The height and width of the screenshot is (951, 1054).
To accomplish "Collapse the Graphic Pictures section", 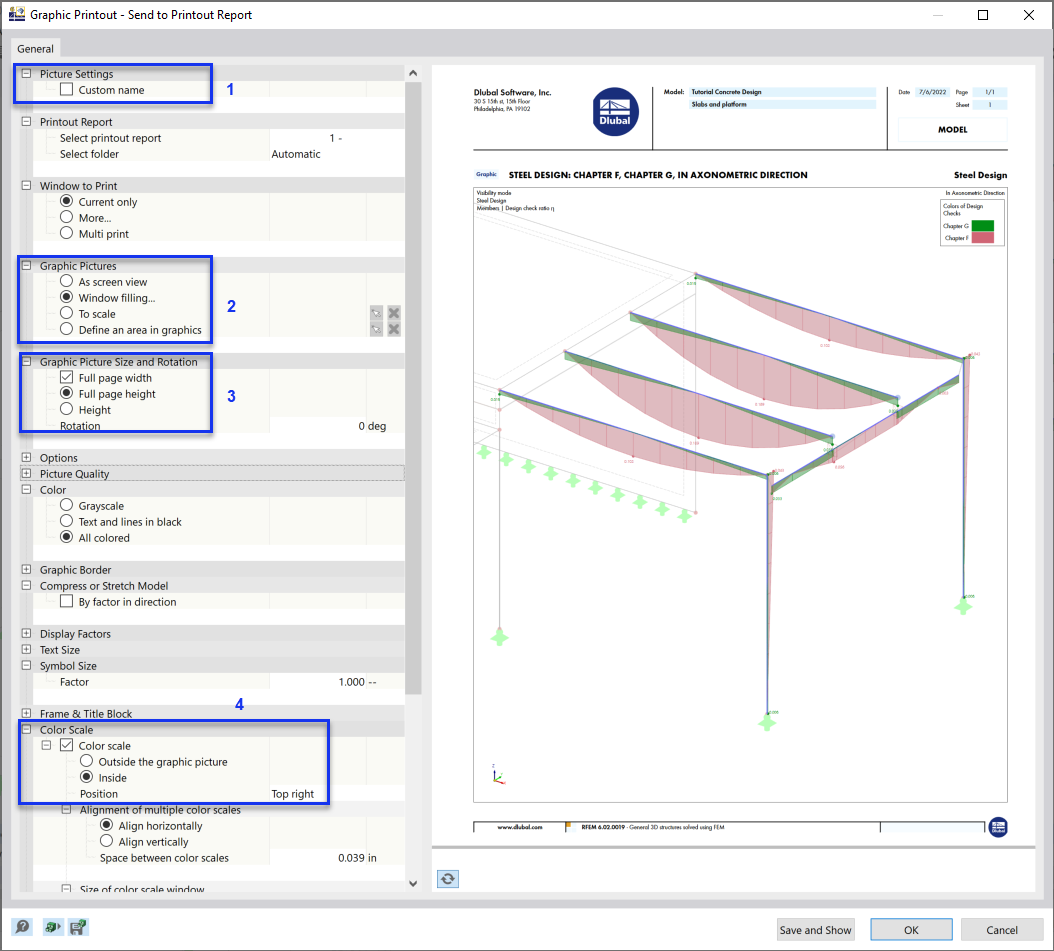I will pos(26,265).
